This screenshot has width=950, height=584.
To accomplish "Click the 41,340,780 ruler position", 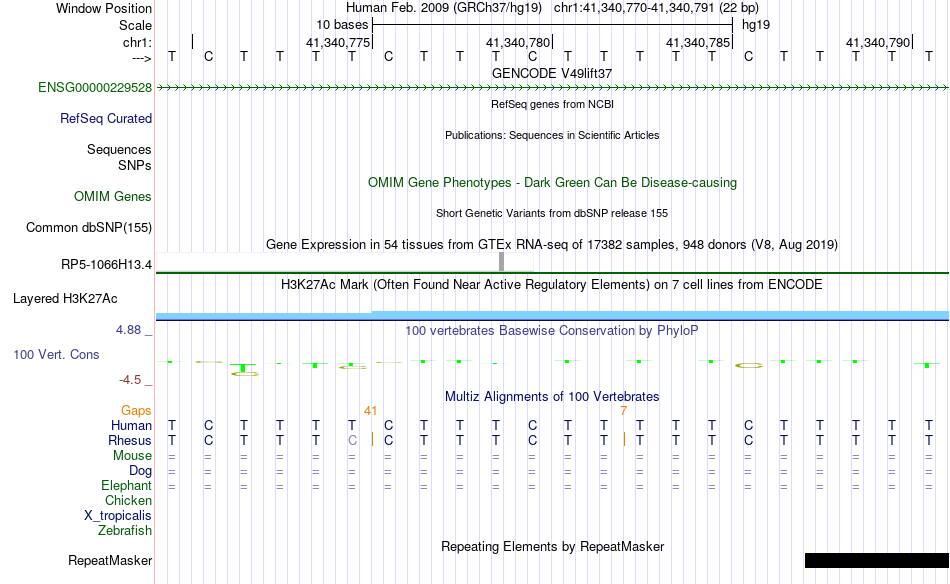I will [518, 42].
